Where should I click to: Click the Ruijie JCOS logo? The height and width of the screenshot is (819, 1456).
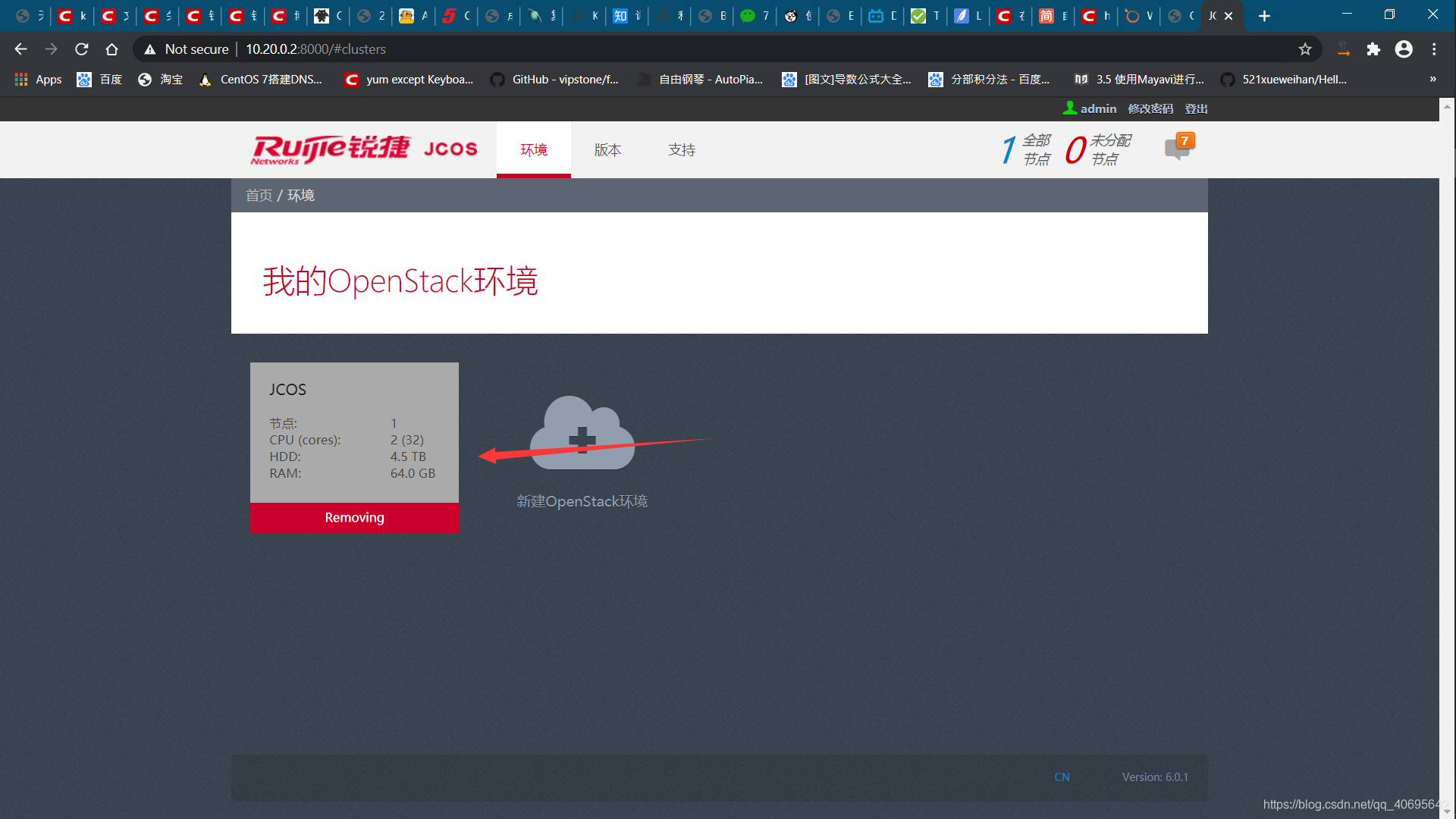(364, 149)
